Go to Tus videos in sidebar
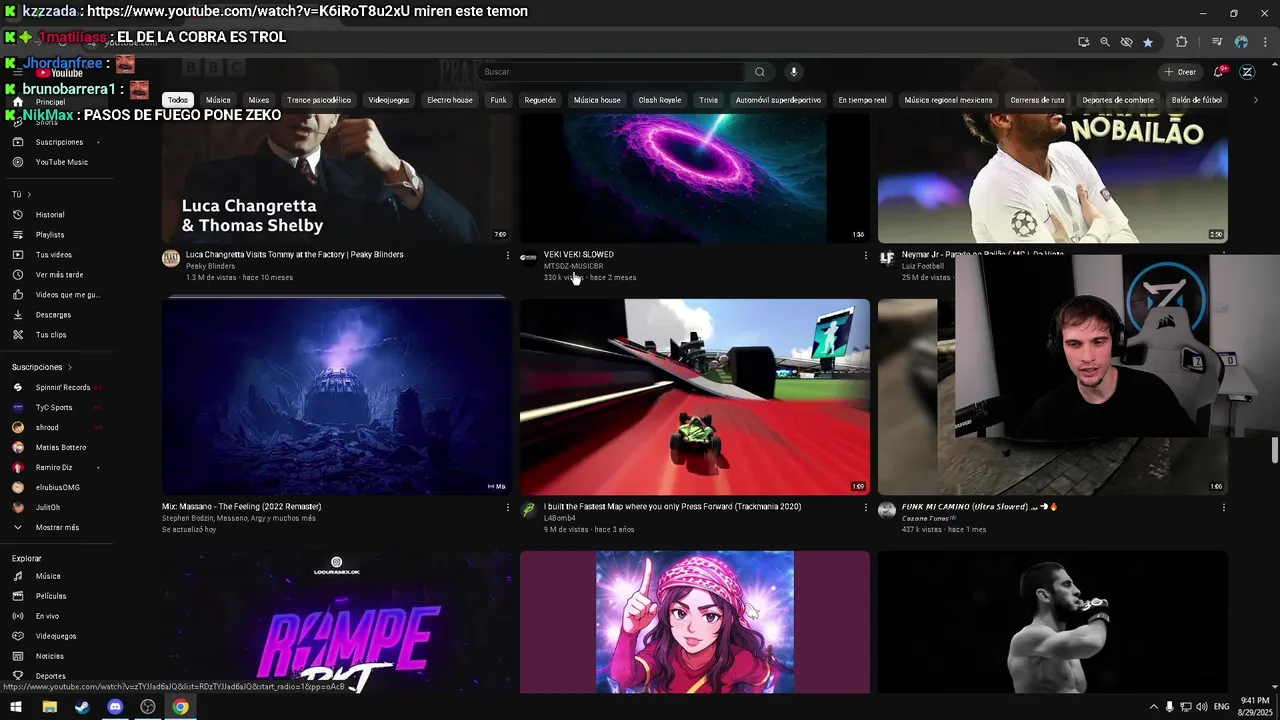 53,255
